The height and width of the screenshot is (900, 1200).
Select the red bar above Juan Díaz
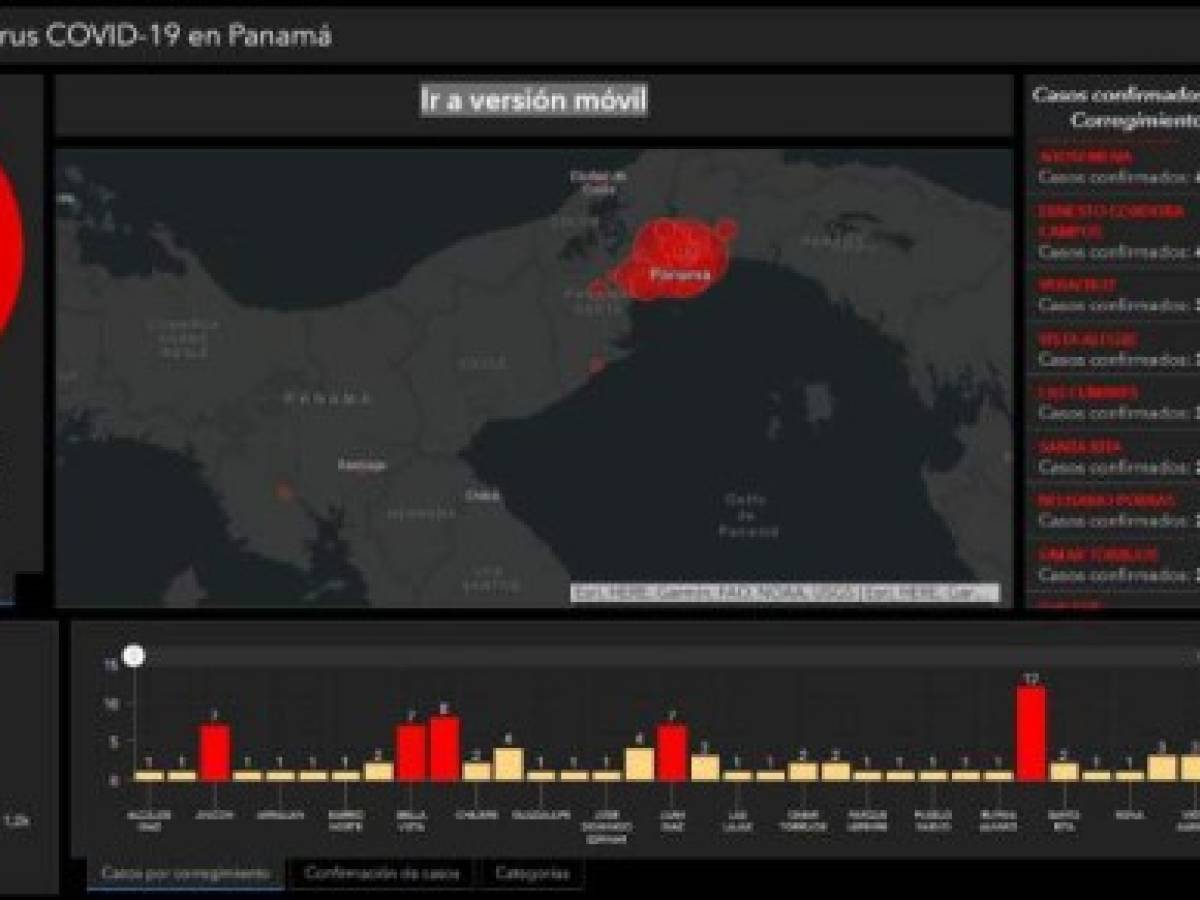click(672, 753)
